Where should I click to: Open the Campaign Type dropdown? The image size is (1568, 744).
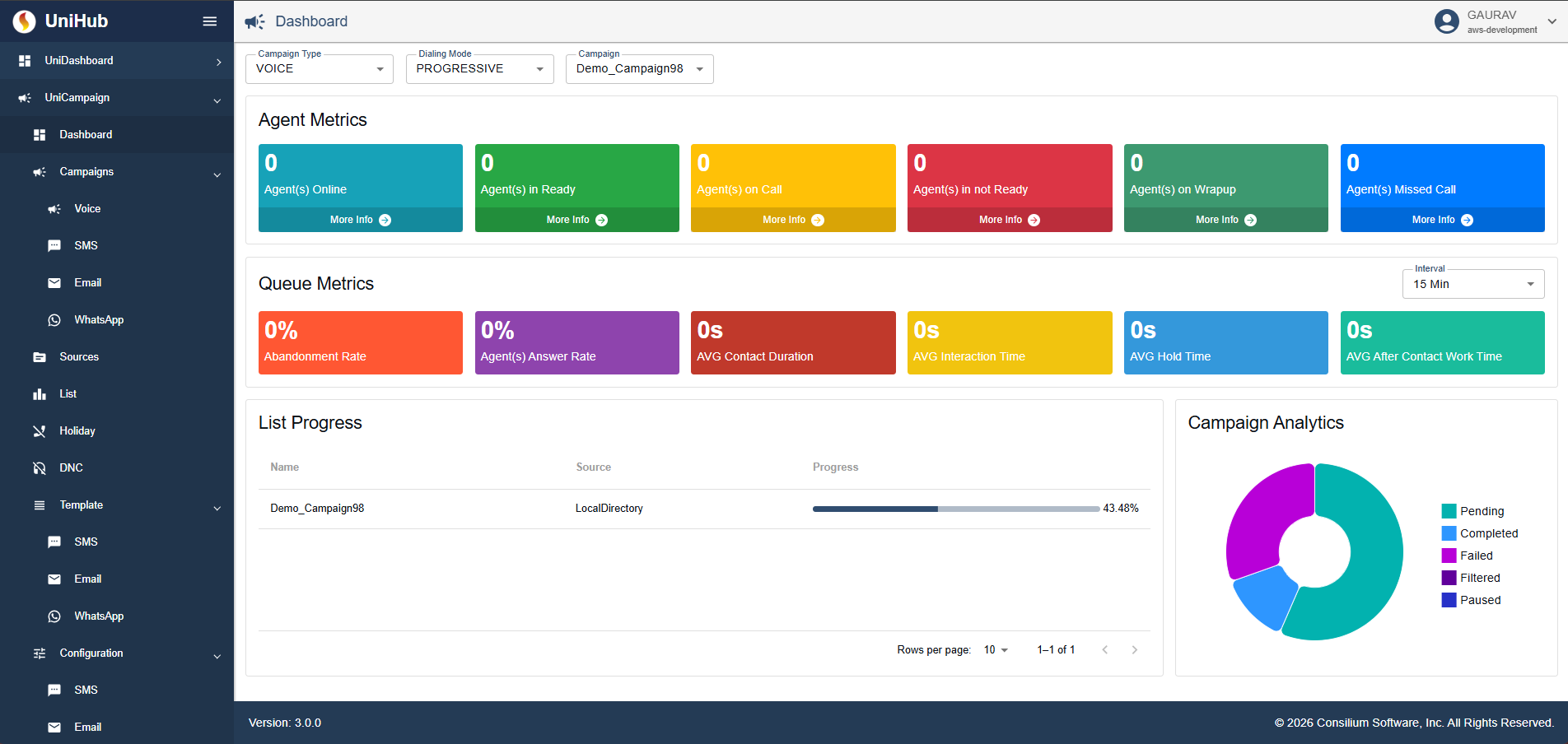pos(319,69)
